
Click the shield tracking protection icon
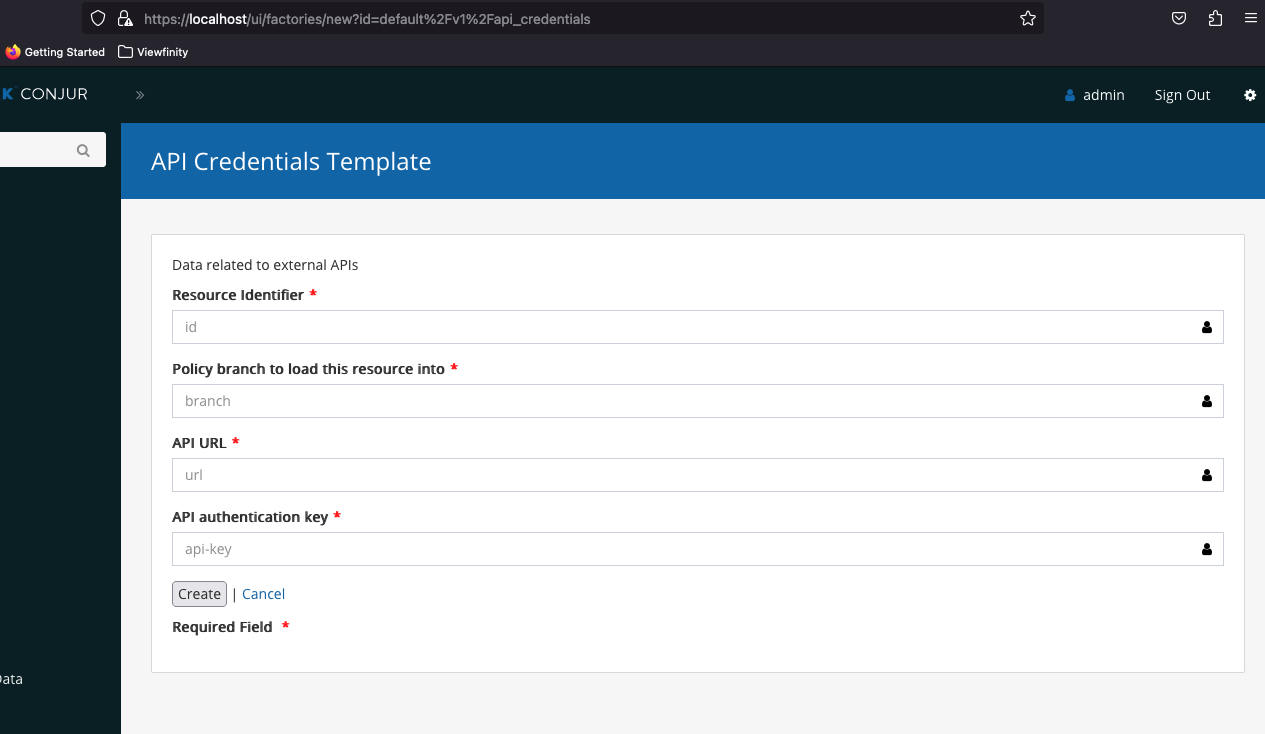coord(98,18)
